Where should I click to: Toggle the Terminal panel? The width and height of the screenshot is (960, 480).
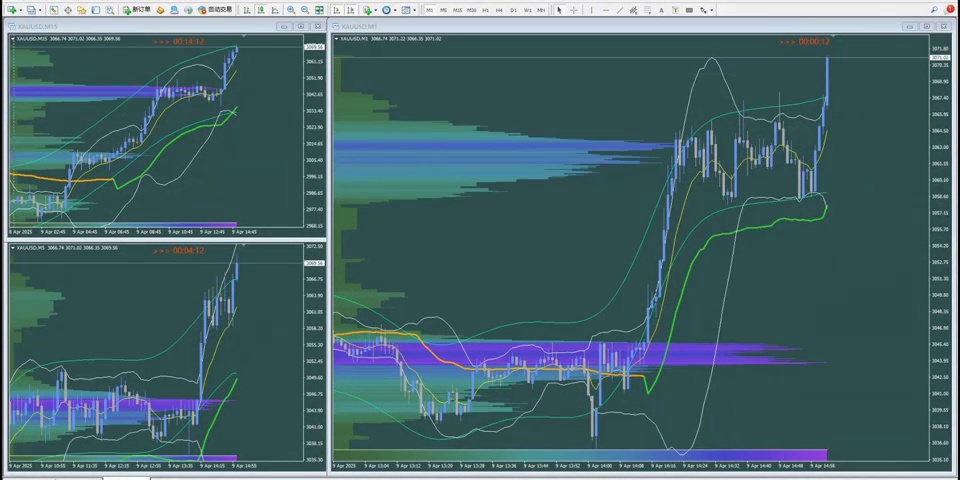(x=96, y=10)
